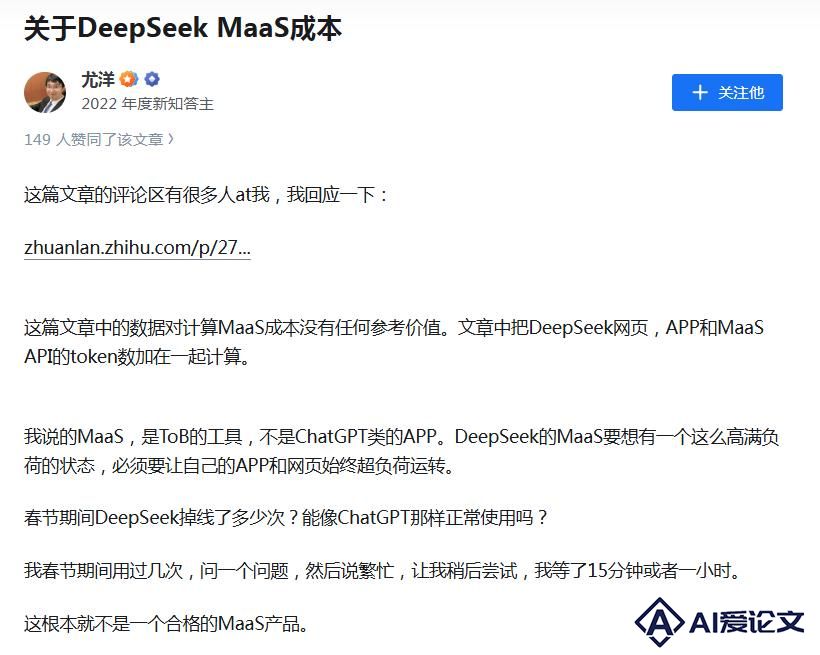Click the paragraph starting 我春节期间用过几次
This screenshot has height=655, width=820.
[382, 570]
